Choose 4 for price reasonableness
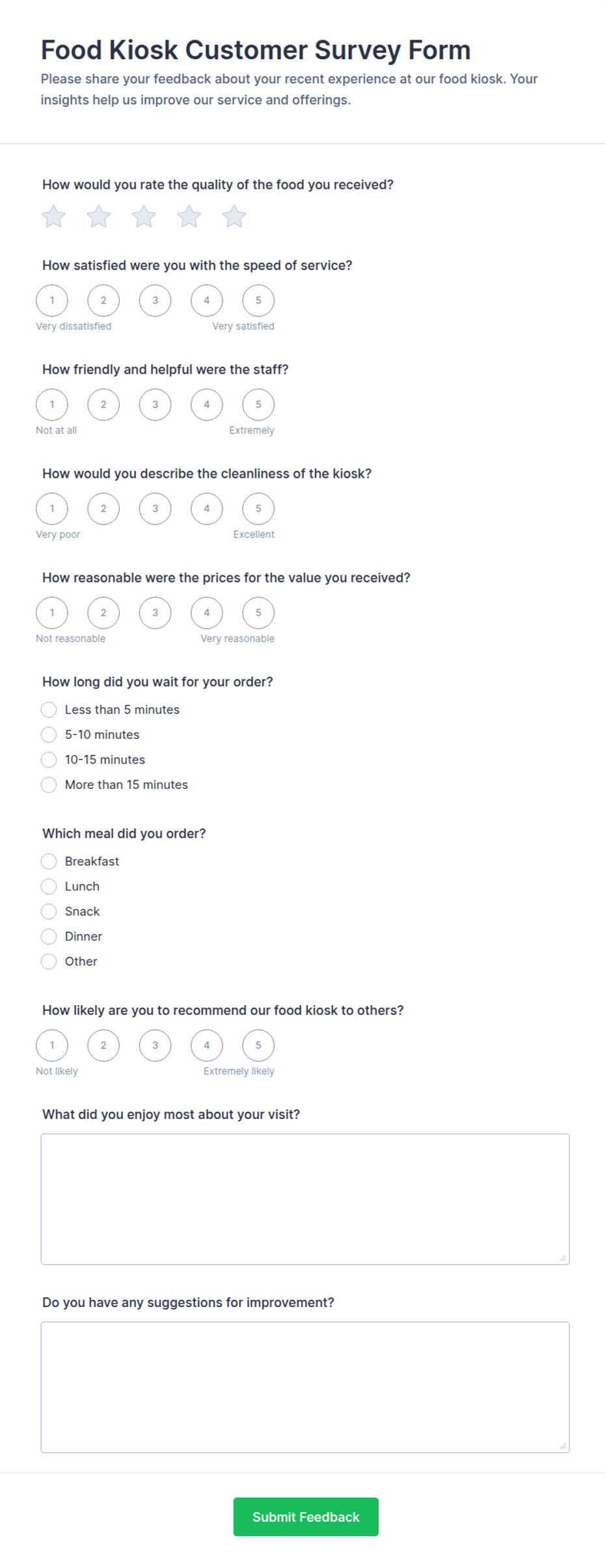Viewport: 605px width, 1568px height. [x=207, y=613]
